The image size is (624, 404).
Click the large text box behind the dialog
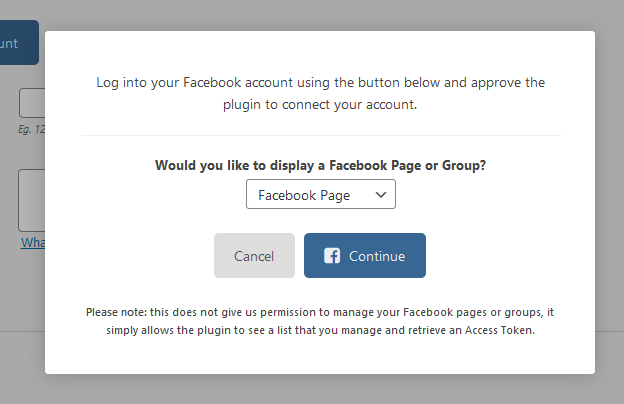[31, 200]
